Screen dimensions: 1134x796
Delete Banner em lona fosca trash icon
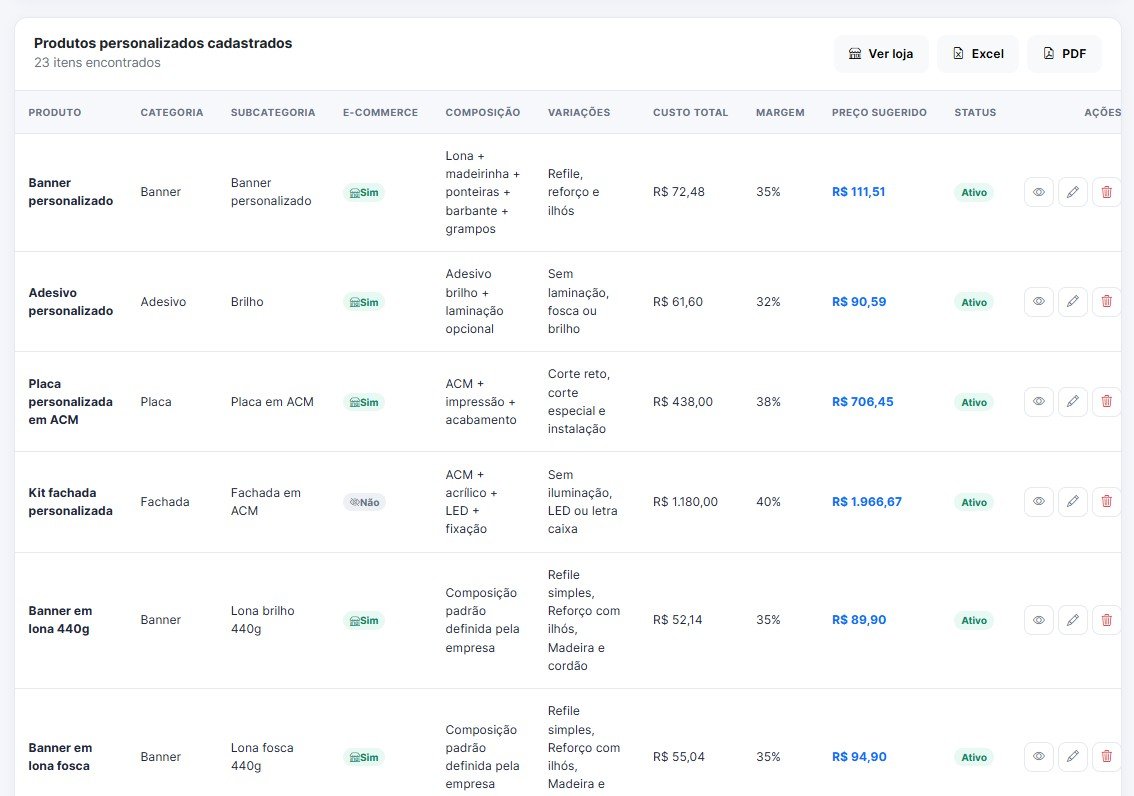[x=1107, y=757]
